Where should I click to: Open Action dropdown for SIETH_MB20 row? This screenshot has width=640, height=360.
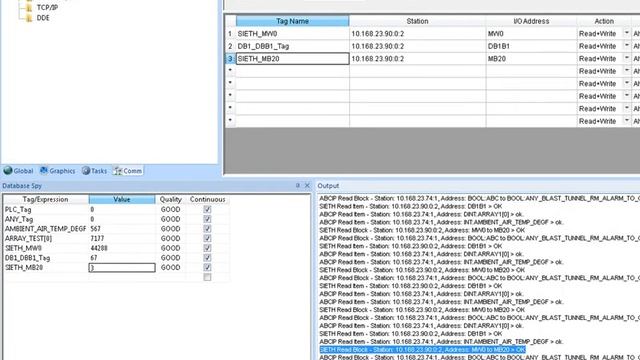click(x=627, y=59)
